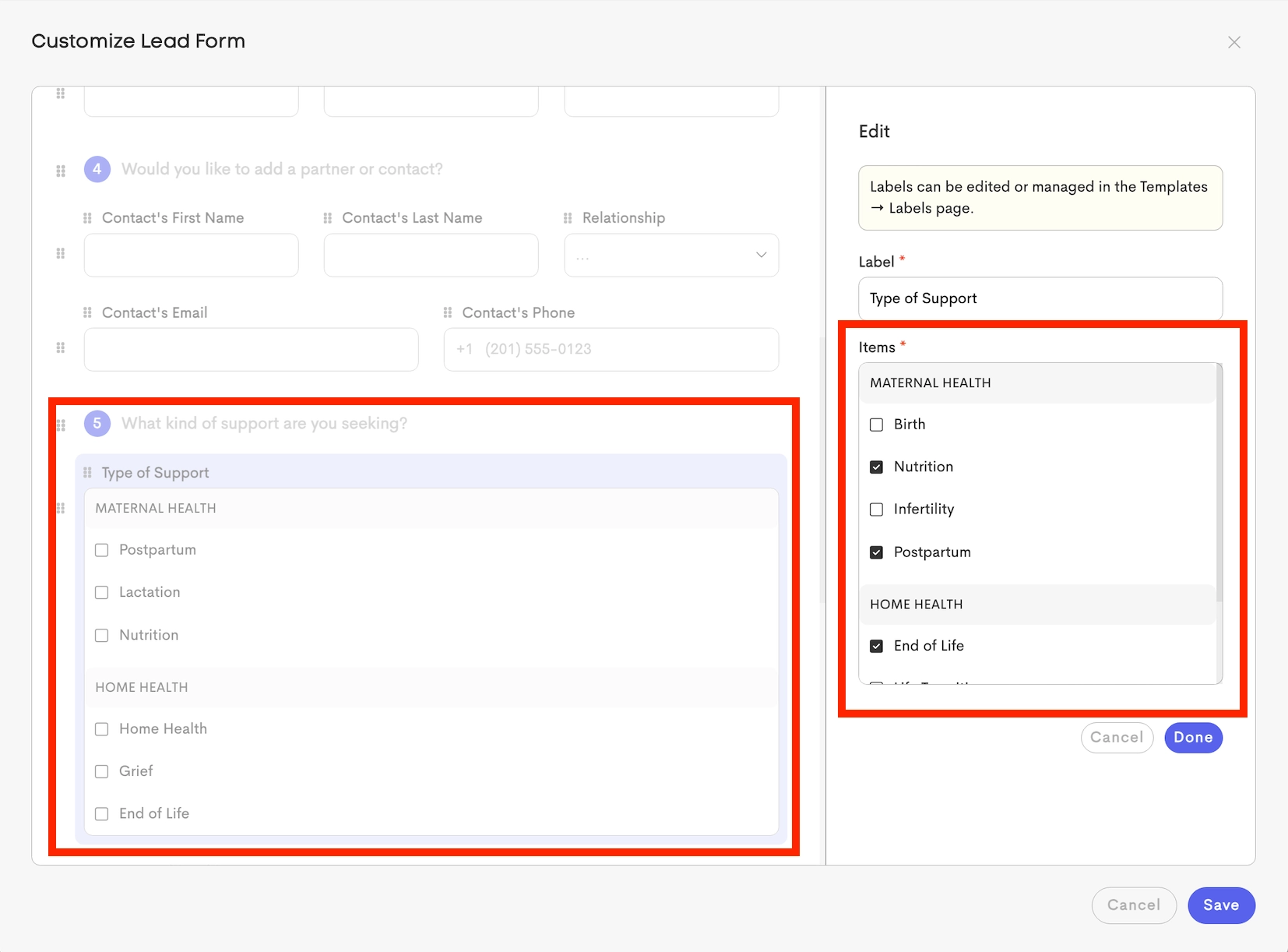Click the Items list scrollbar
Image resolution: width=1288 pixels, height=952 pixels.
1219,483
